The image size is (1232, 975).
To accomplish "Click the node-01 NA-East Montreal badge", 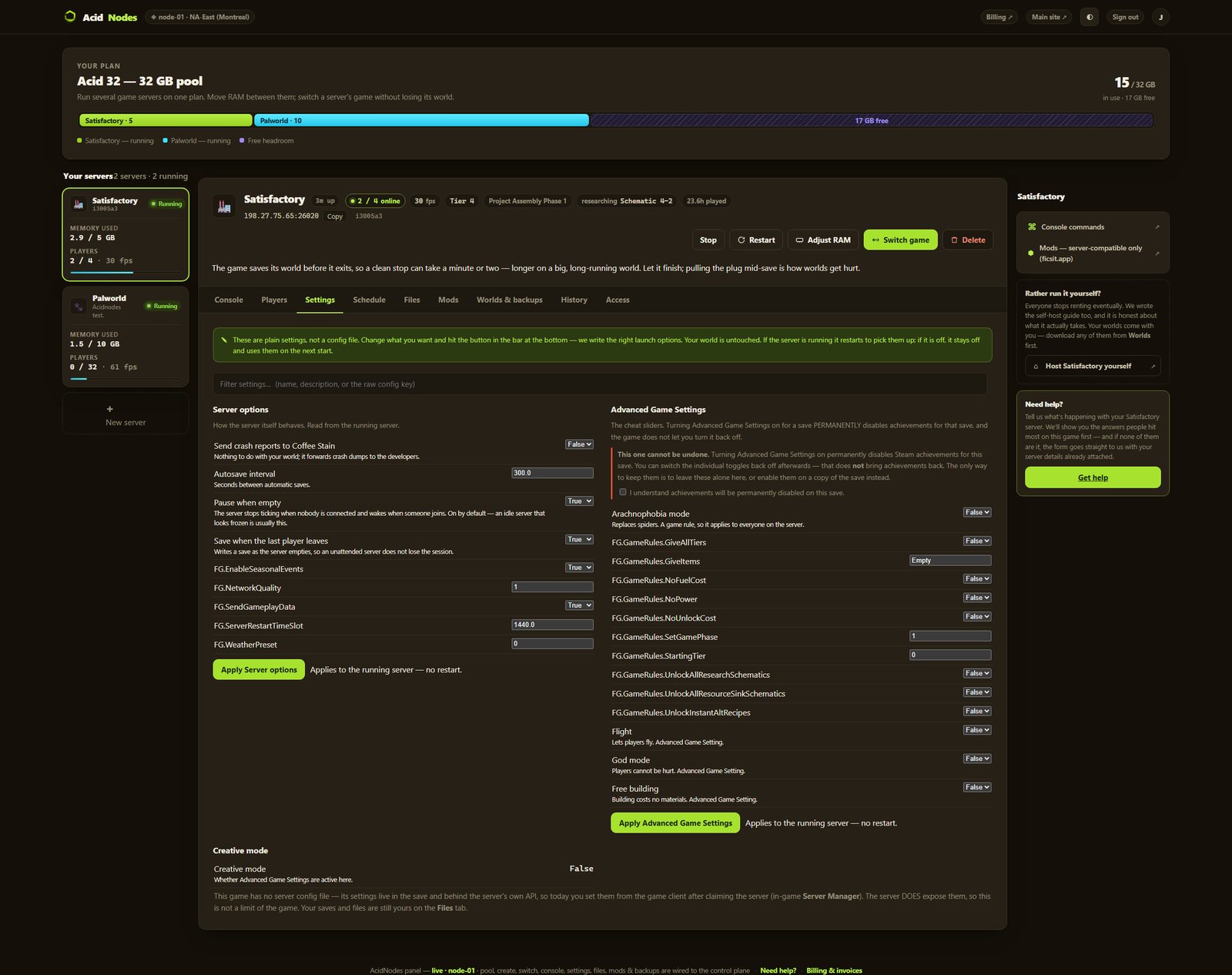I will click(x=200, y=17).
